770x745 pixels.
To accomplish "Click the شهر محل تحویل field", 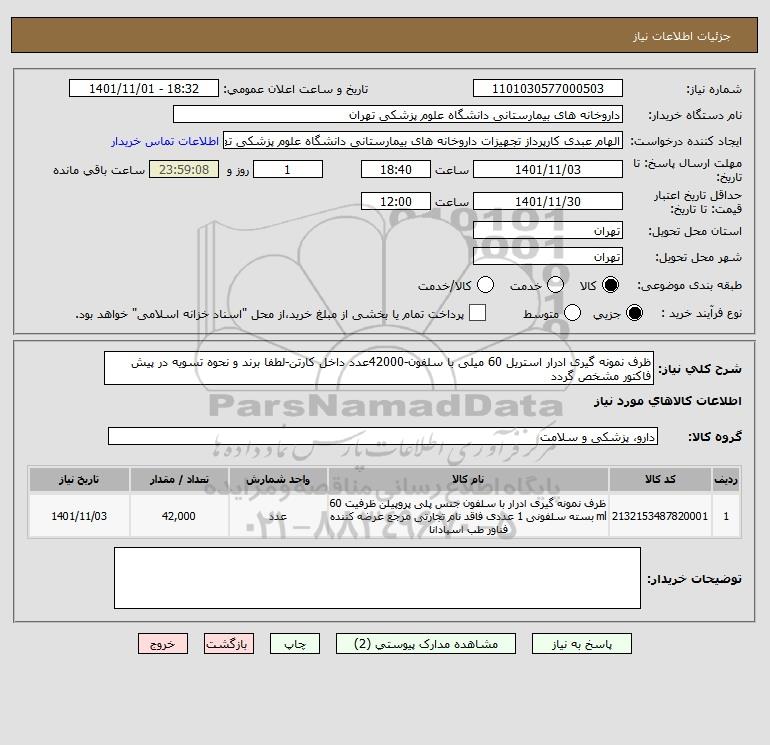I will pyautogui.click(x=548, y=256).
